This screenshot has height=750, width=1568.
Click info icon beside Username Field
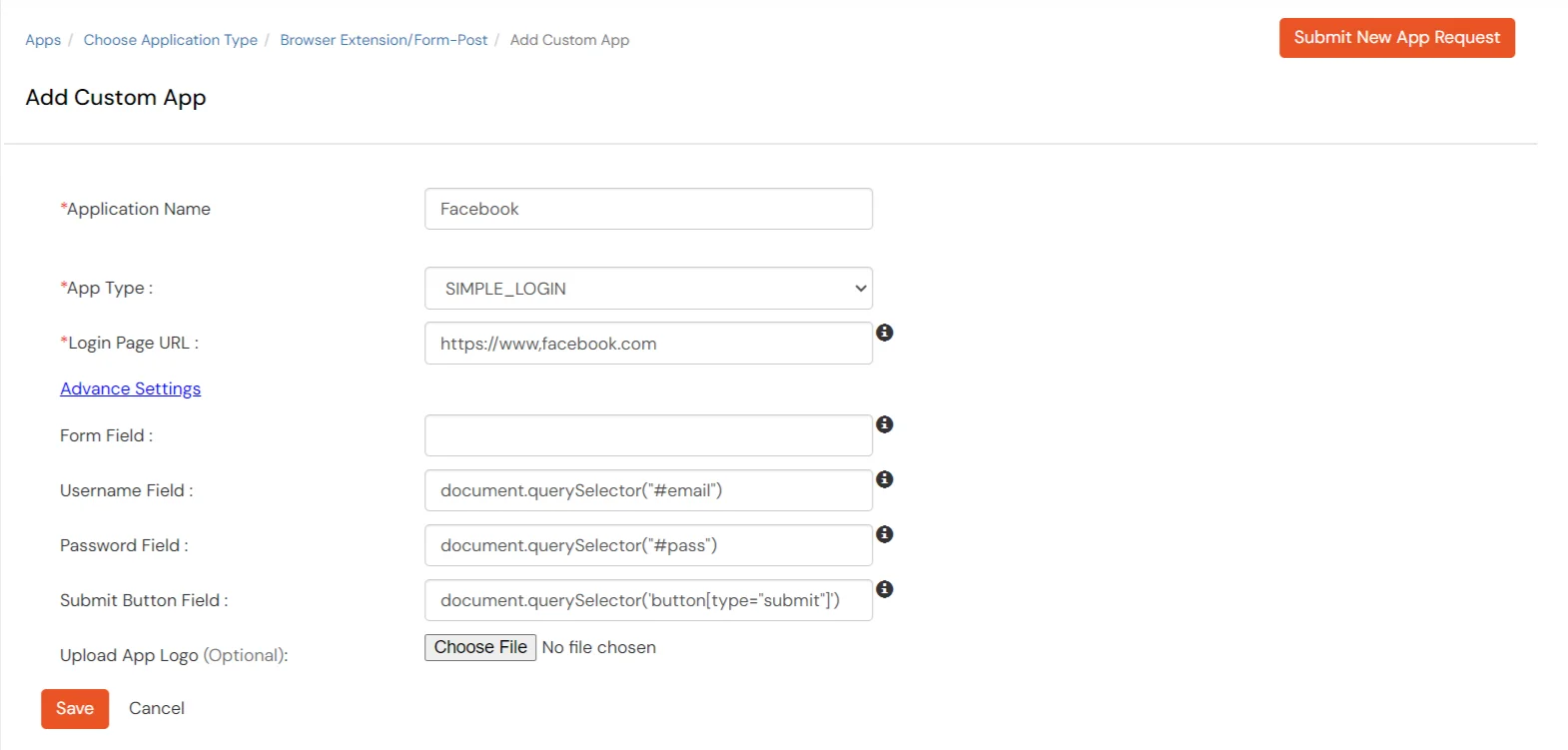[x=884, y=479]
